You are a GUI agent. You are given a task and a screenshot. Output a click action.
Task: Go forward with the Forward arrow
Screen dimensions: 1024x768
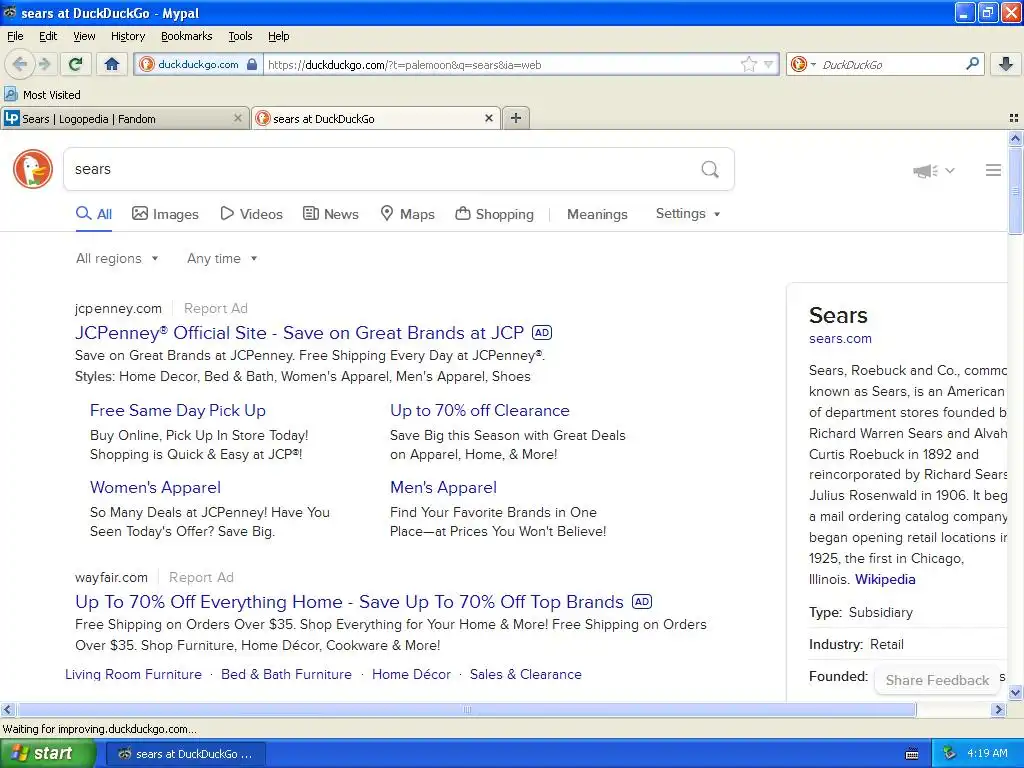pos(44,64)
